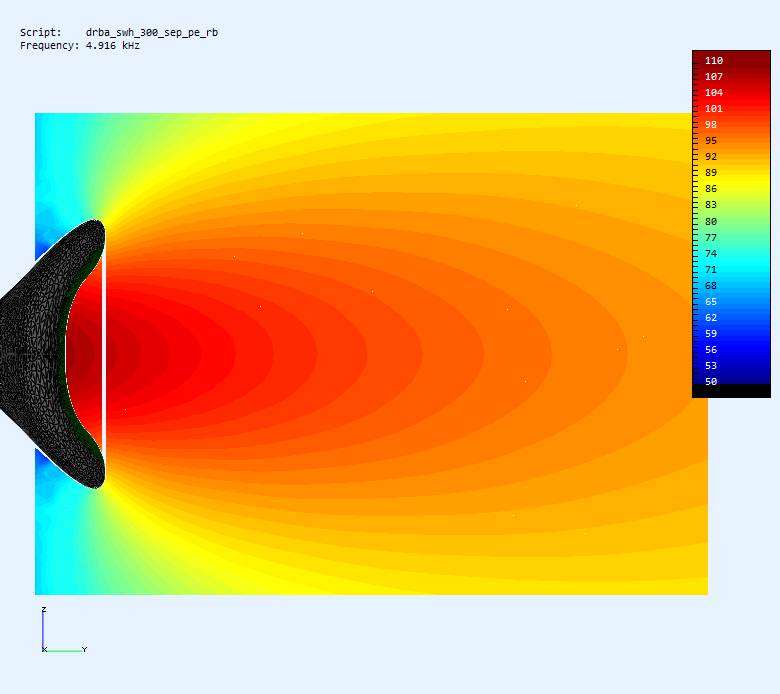Click the 65 value on the color legend
Viewport: 780px width, 694px height.
tap(711, 301)
